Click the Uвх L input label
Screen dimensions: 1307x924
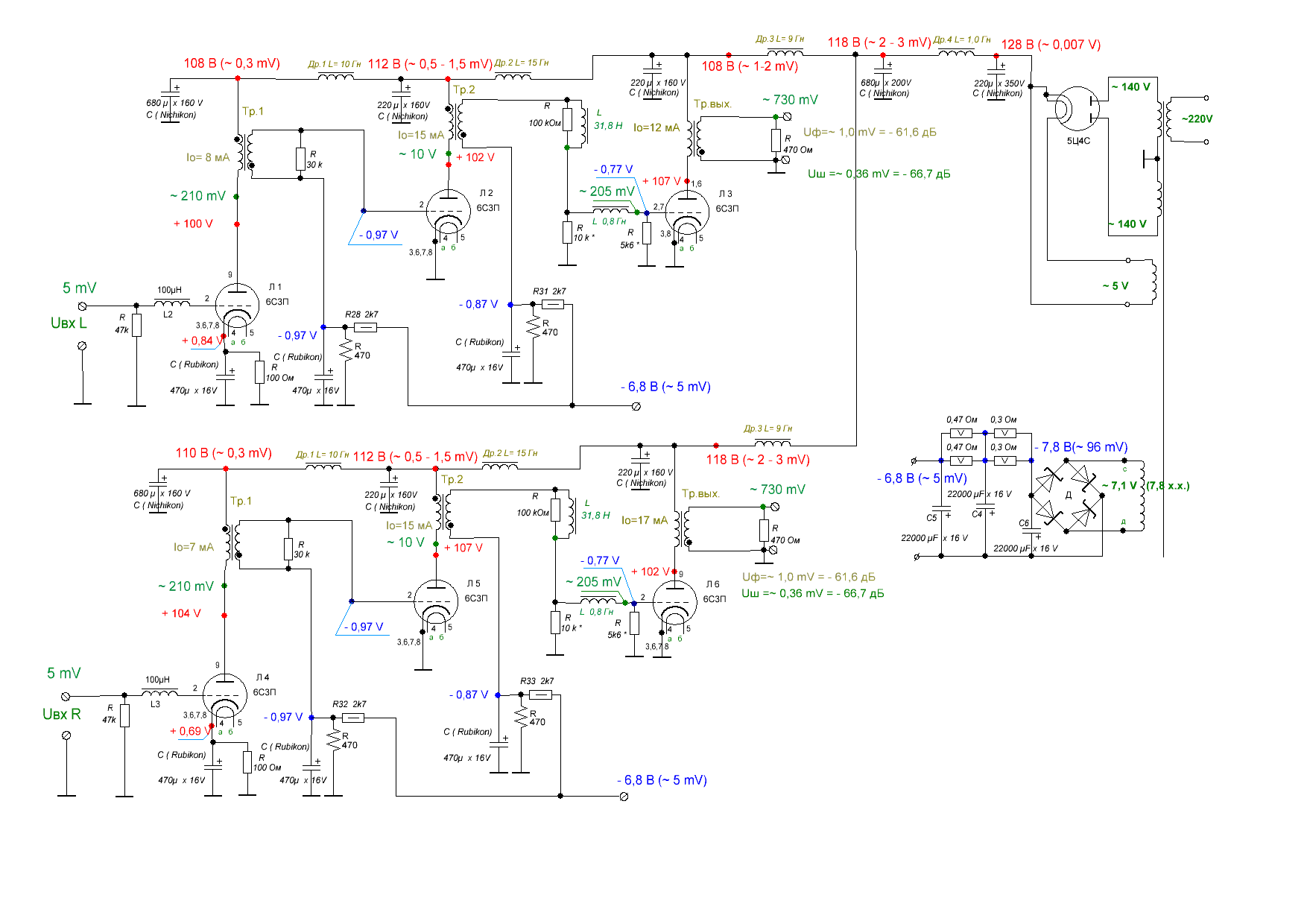click(x=69, y=323)
